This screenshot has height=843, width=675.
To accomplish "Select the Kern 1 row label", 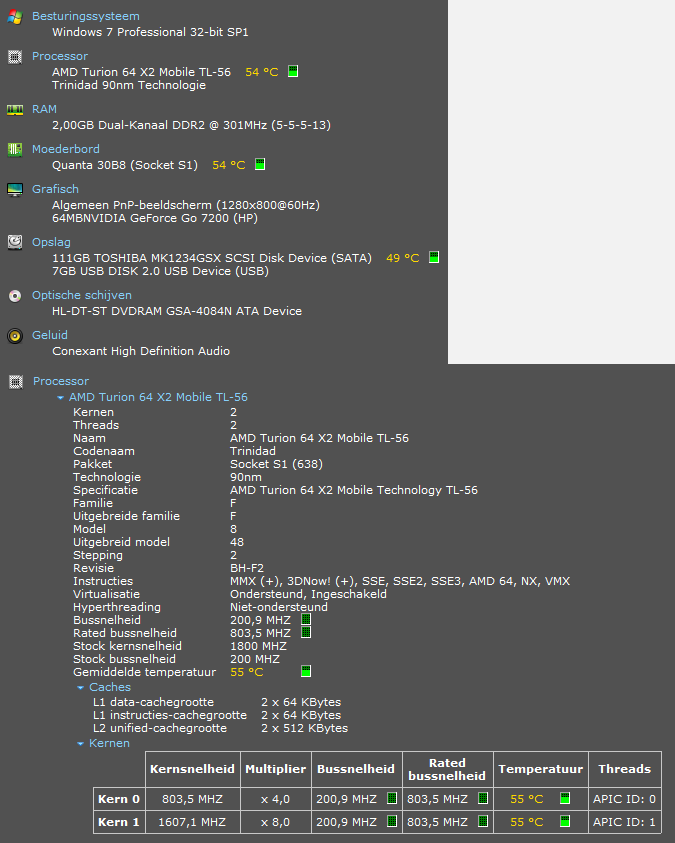I will (x=119, y=822).
